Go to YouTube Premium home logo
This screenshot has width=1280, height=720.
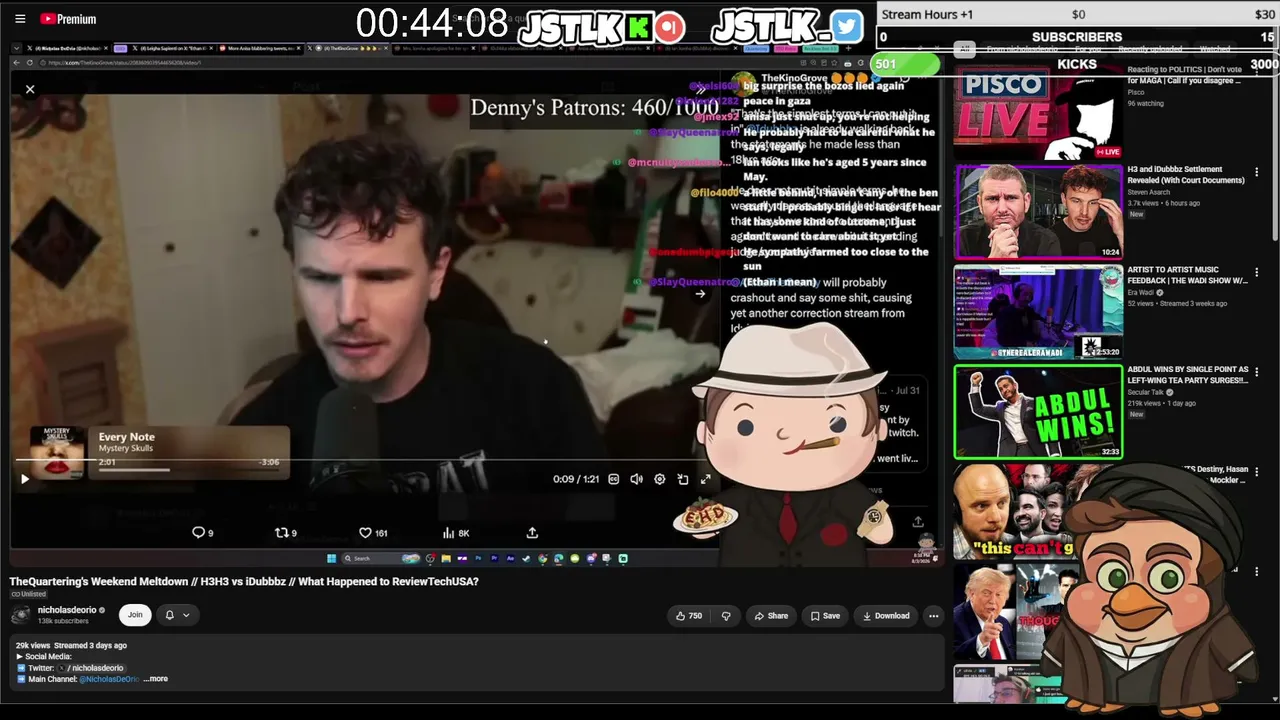click(68, 19)
